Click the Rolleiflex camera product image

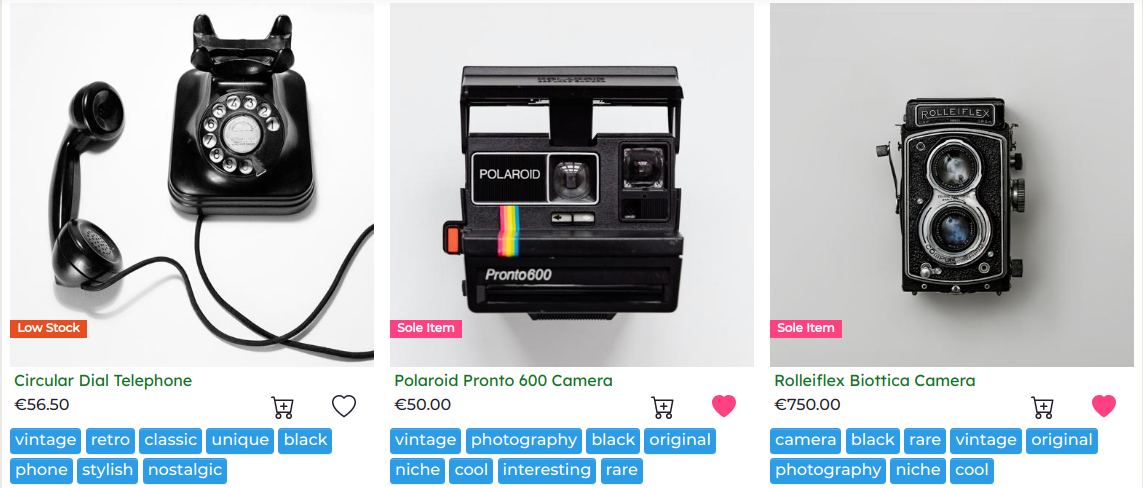(951, 185)
